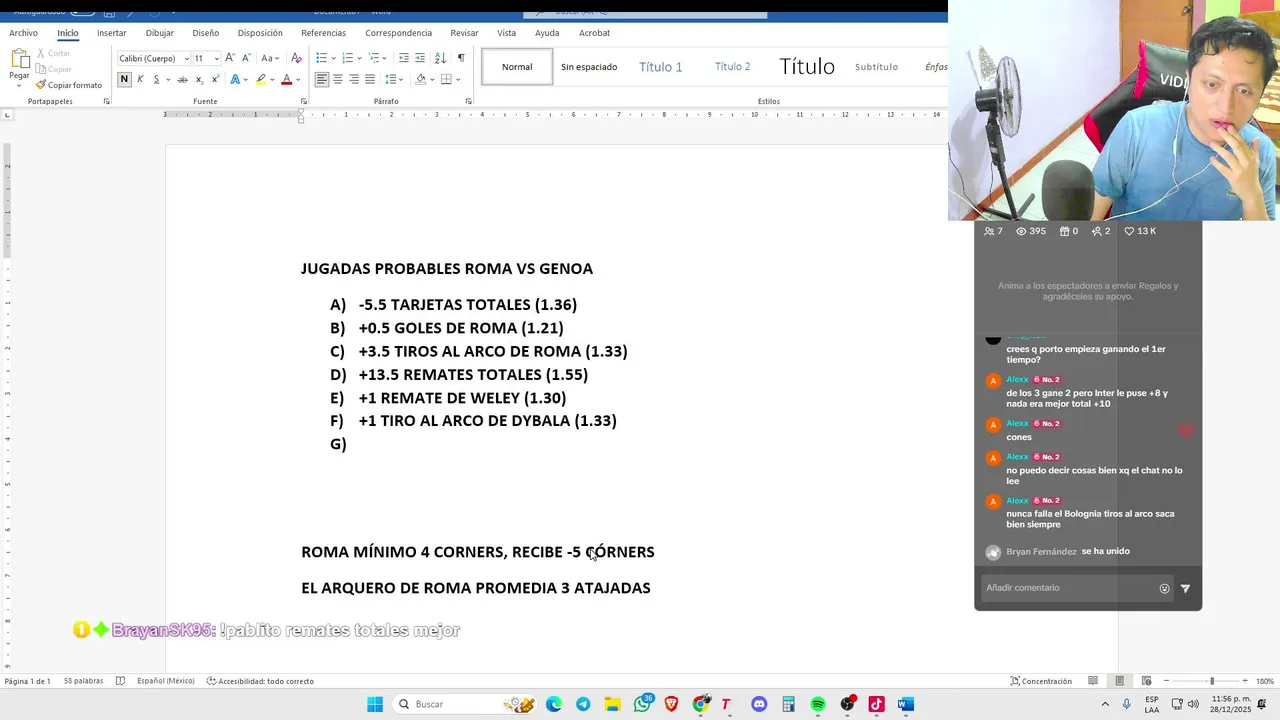Open WhatsApp from taskbar
This screenshot has height=720, width=1280.
(x=643, y=704)
